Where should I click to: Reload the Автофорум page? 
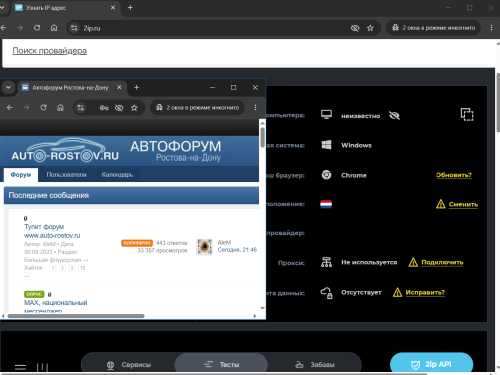coord(43,107)
